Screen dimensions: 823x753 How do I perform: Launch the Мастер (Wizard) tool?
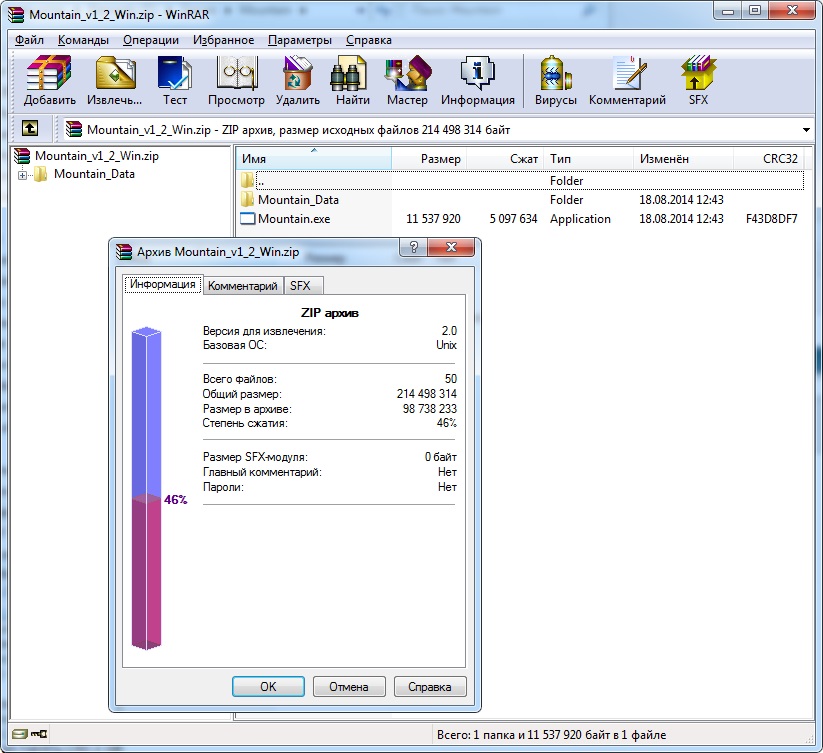(x=407, y=80)
